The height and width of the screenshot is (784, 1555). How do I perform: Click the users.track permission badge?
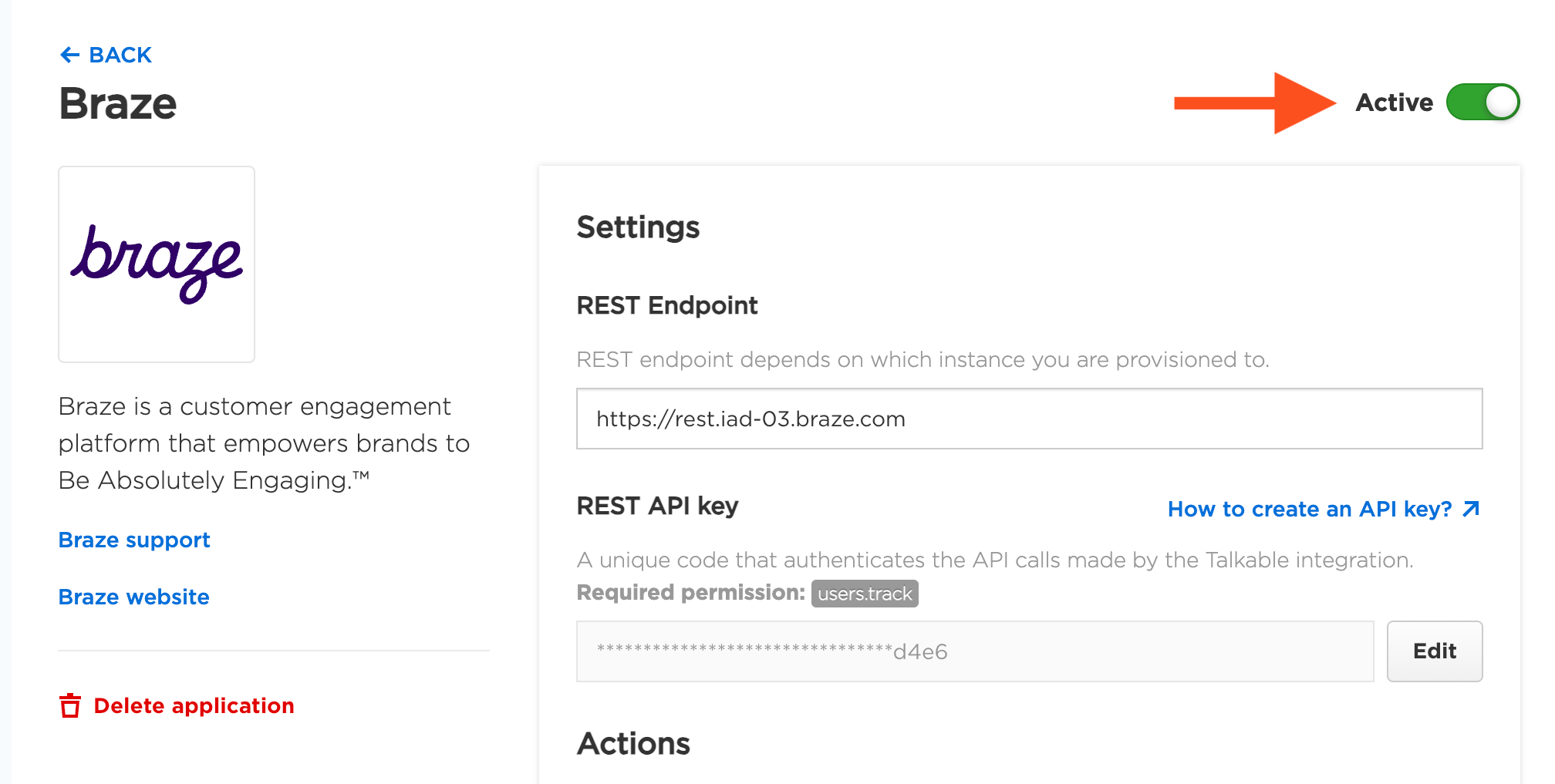865,594
